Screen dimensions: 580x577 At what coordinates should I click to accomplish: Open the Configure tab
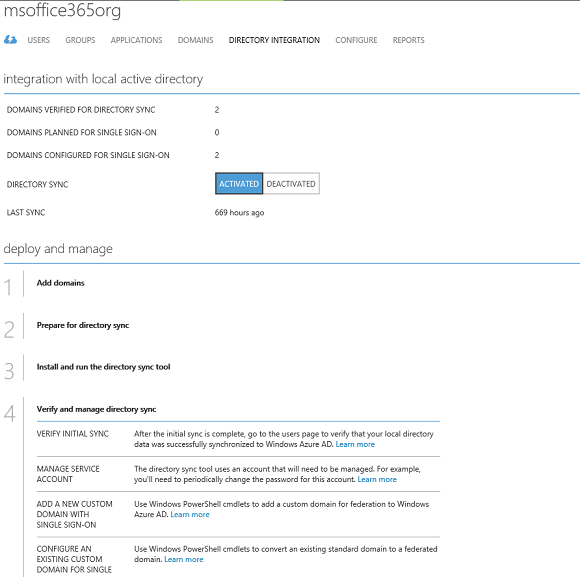[x=356, y=40]
